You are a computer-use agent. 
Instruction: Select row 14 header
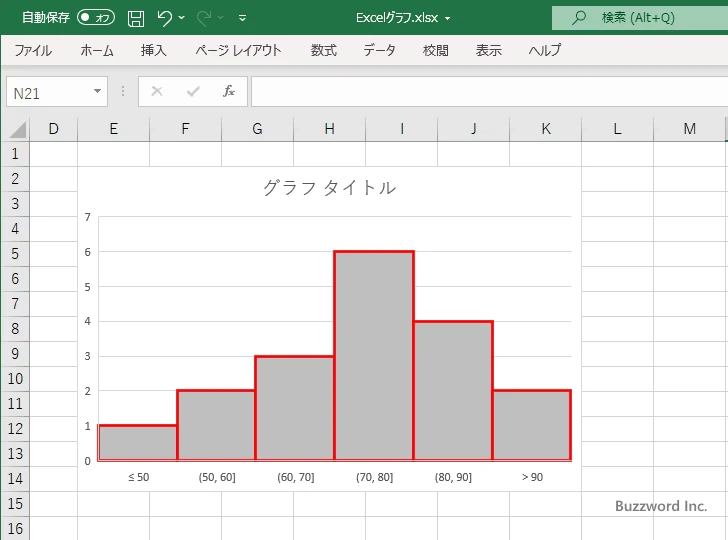coord(15,479)
